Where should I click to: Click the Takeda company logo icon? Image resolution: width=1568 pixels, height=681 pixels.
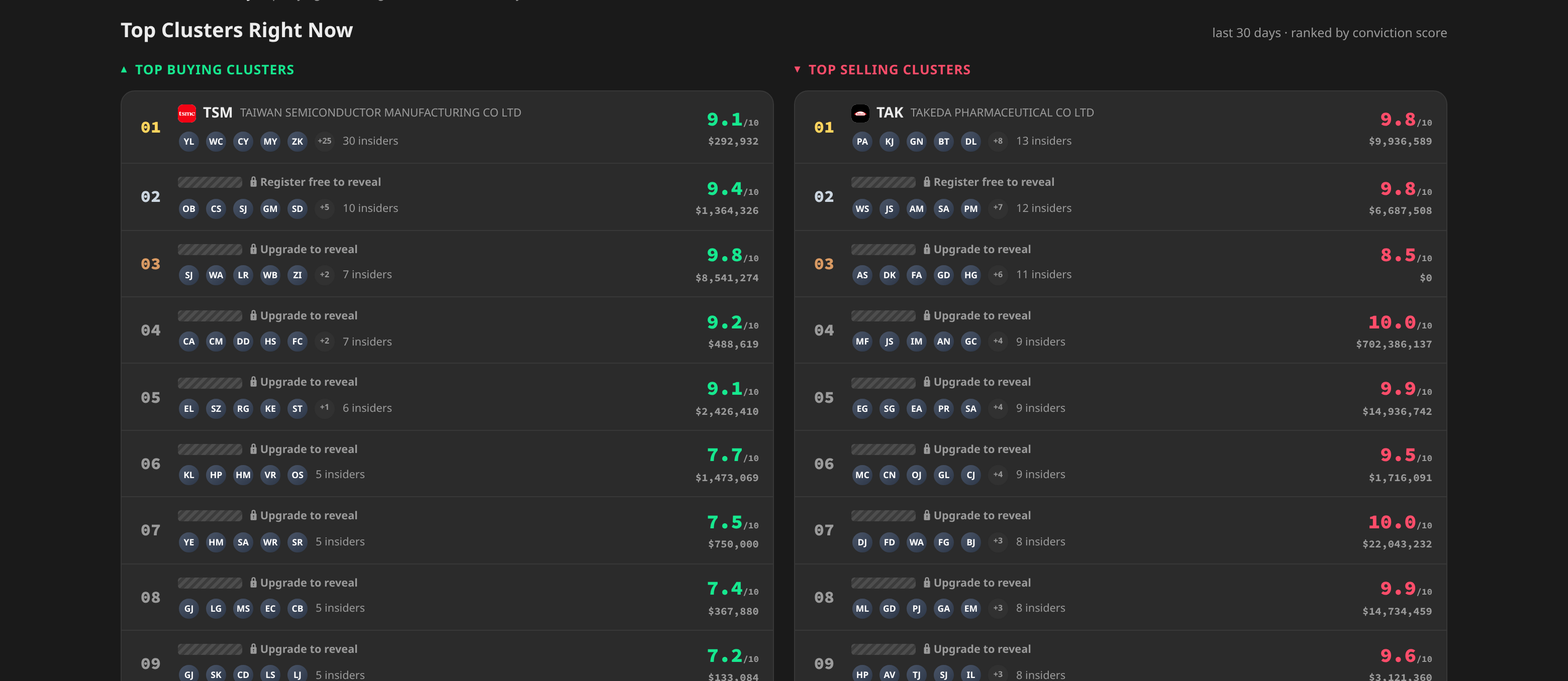tap(860, 113)
